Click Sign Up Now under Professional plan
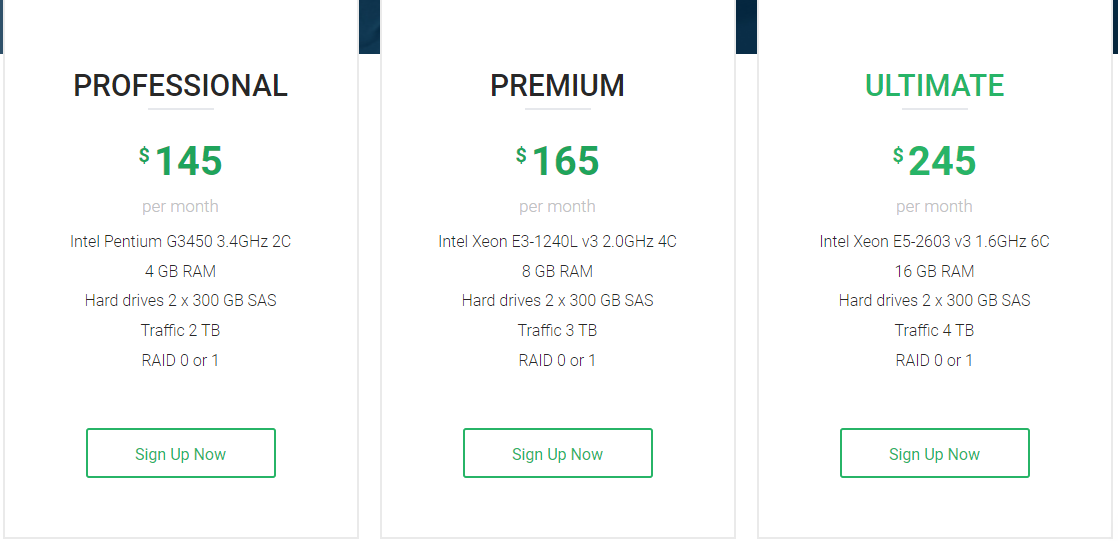 click(x=180, y=454)
